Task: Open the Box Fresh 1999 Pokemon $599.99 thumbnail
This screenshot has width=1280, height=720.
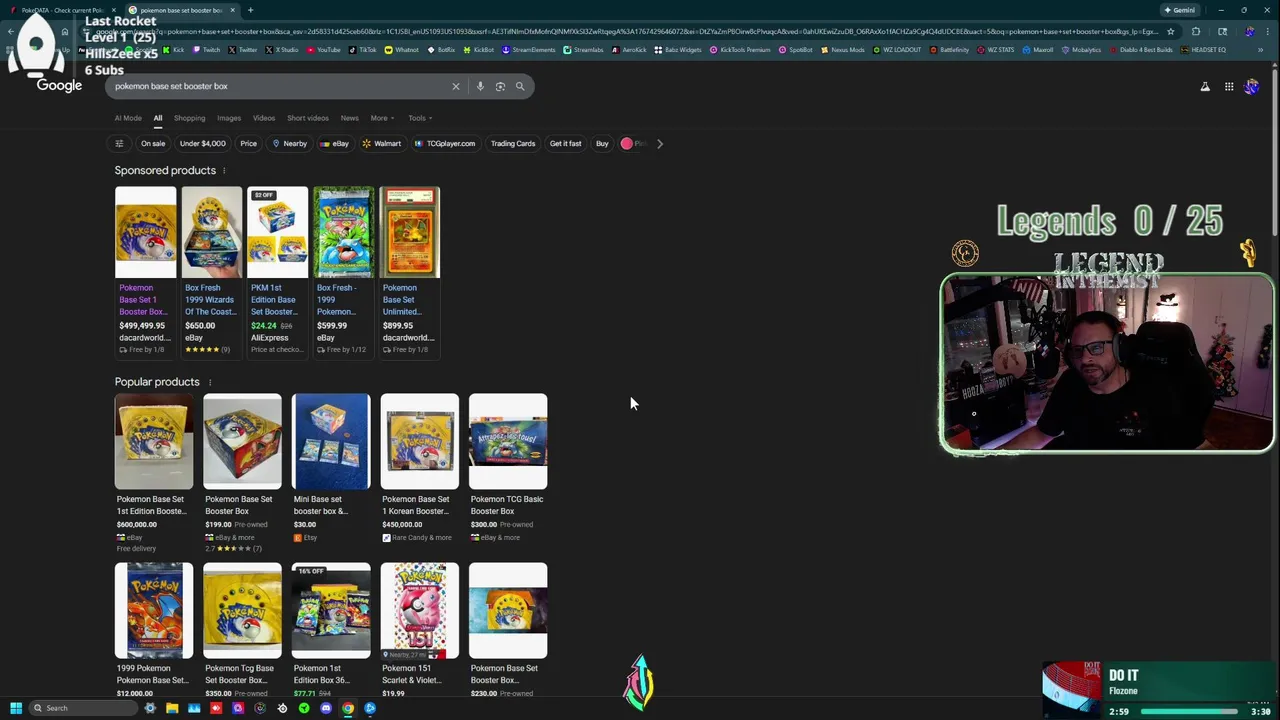Action: 343,232
